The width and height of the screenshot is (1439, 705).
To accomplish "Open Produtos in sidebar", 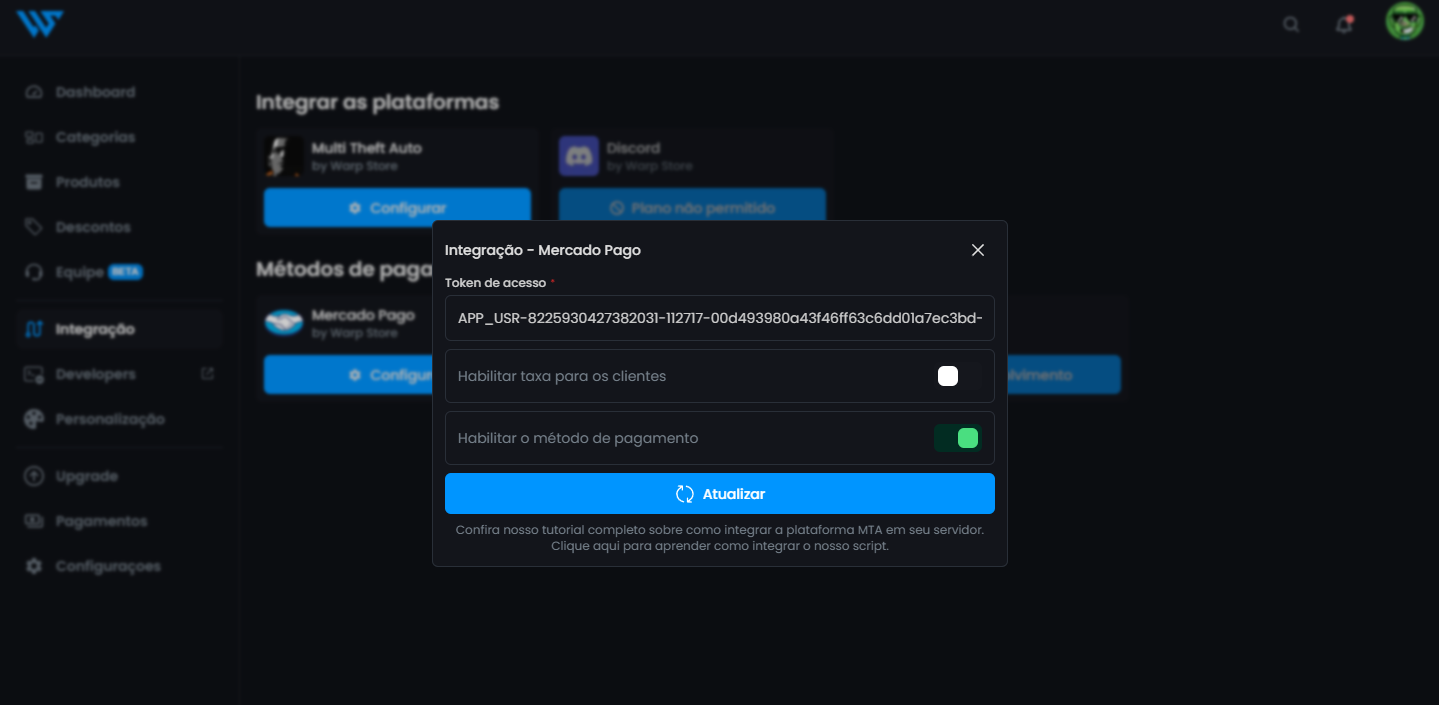I will [119, 182].
